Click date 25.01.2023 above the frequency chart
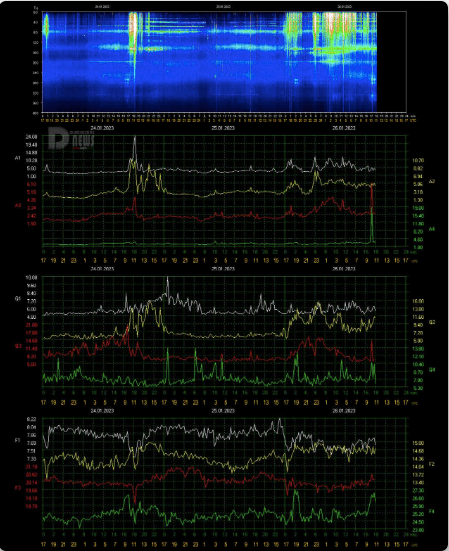This screenshot has height=551, width=449. point(223,410)
